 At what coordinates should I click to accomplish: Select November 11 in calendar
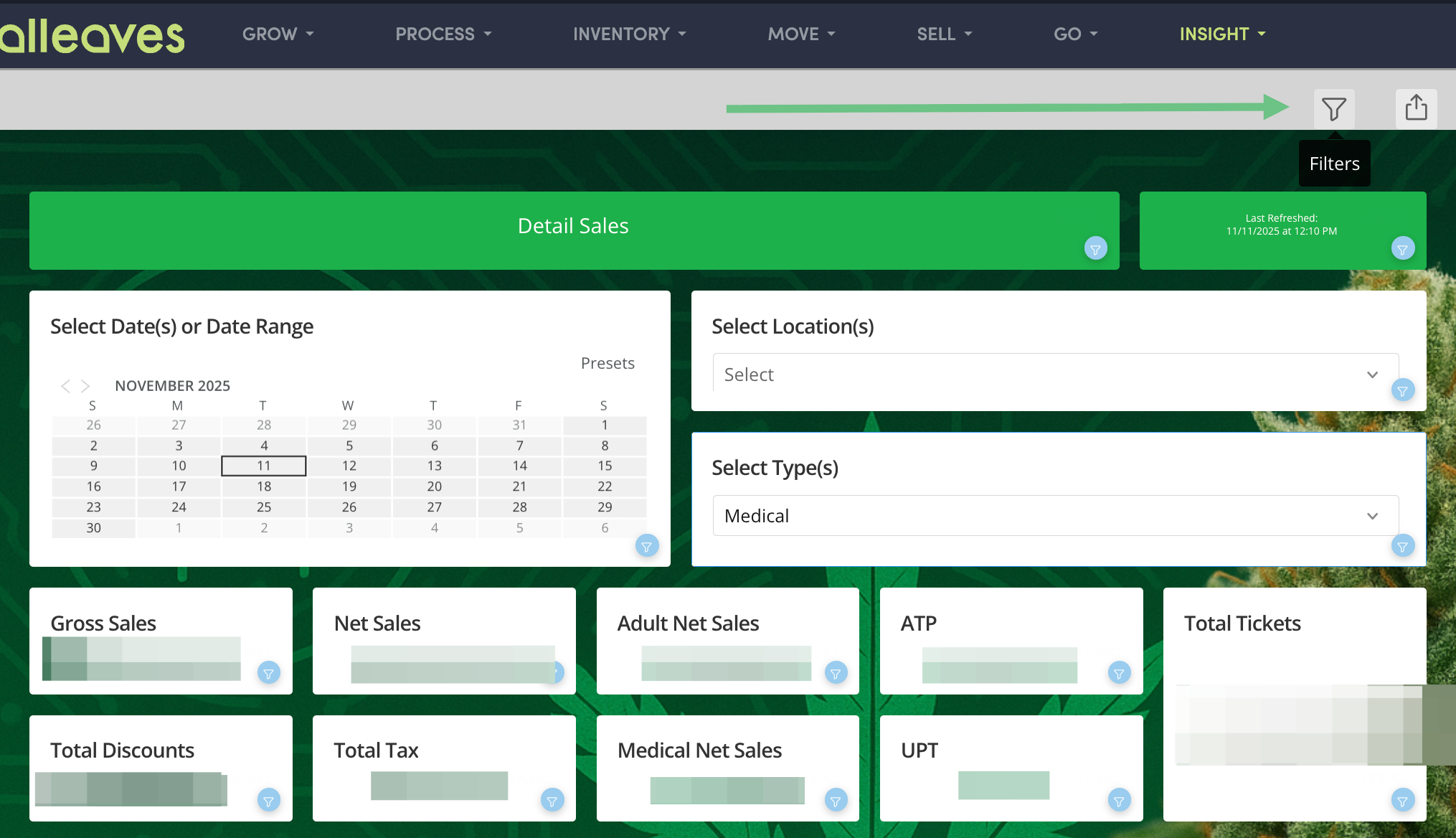click(x=264, y=466)
